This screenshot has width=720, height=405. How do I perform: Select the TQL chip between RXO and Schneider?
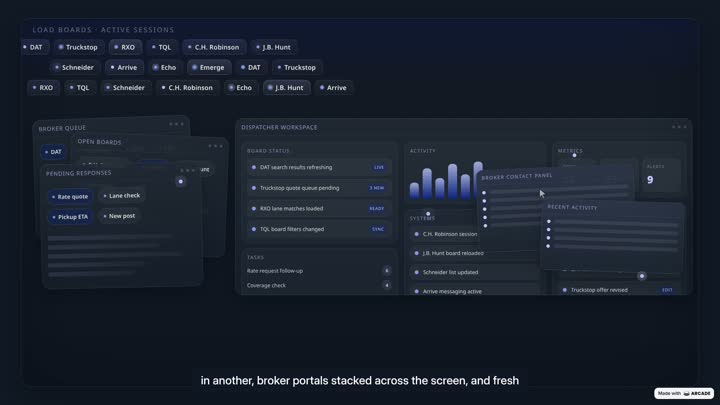(x=80, y=88)
